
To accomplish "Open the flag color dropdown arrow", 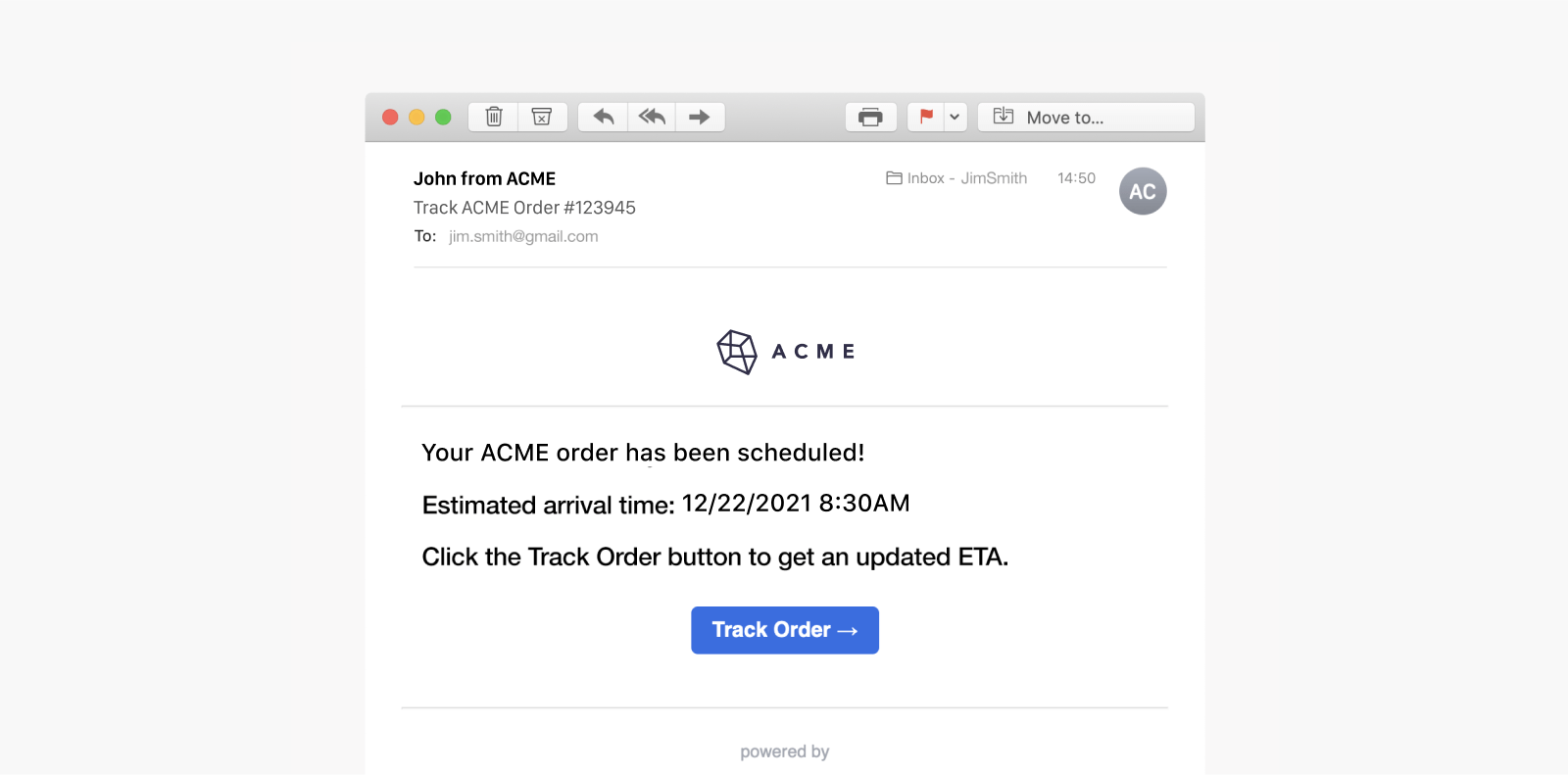I will [955, 117].
